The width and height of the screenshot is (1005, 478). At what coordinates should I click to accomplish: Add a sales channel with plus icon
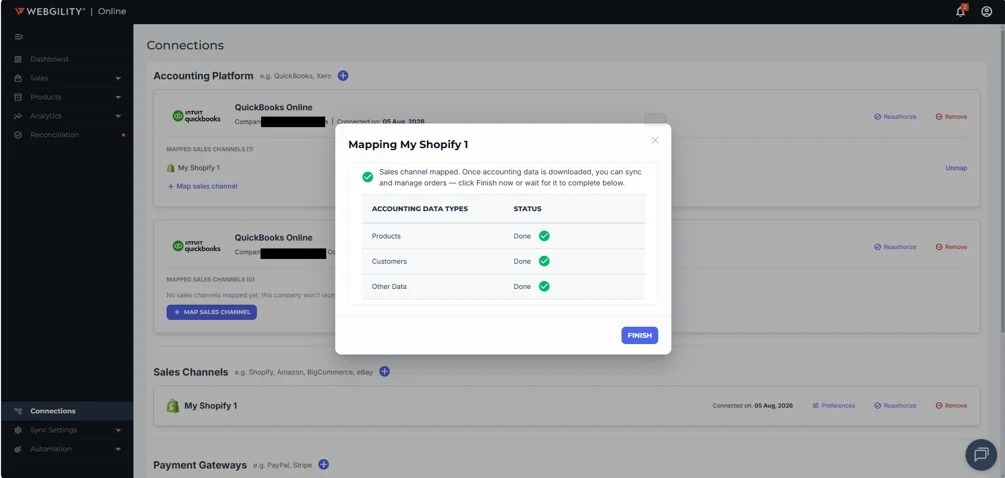384,372
